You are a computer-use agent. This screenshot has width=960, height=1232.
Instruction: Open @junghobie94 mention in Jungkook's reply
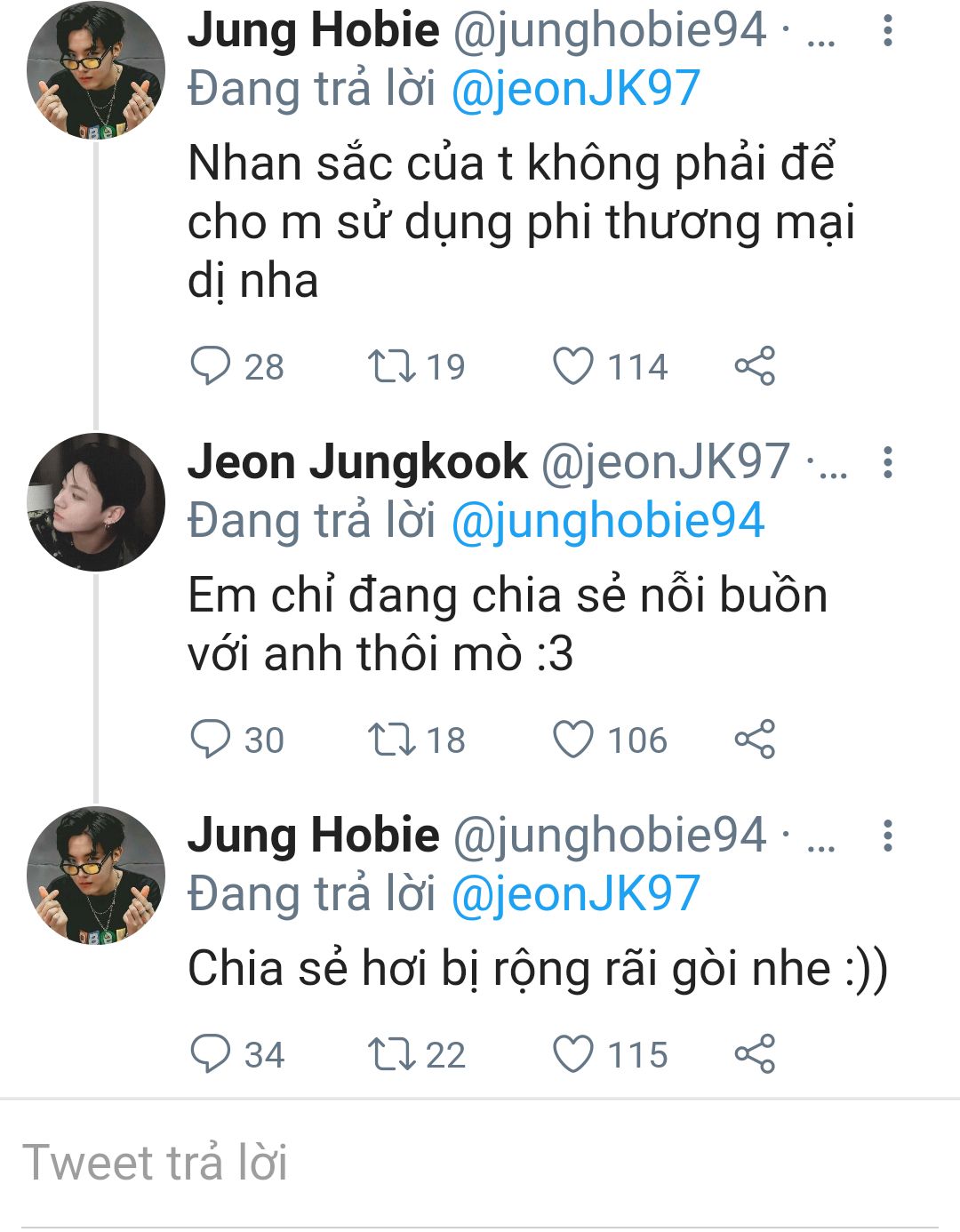[608, 521]
